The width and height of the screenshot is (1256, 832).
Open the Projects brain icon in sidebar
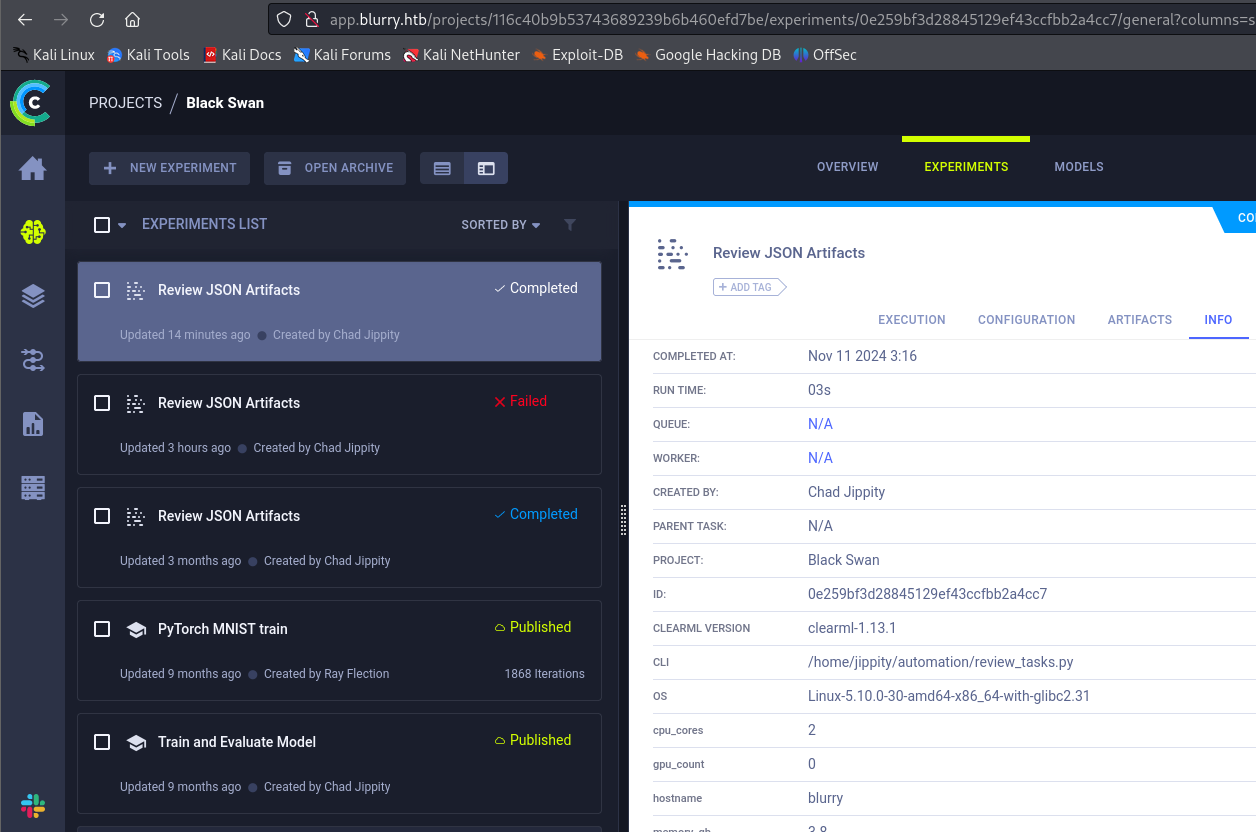(33, 232)
